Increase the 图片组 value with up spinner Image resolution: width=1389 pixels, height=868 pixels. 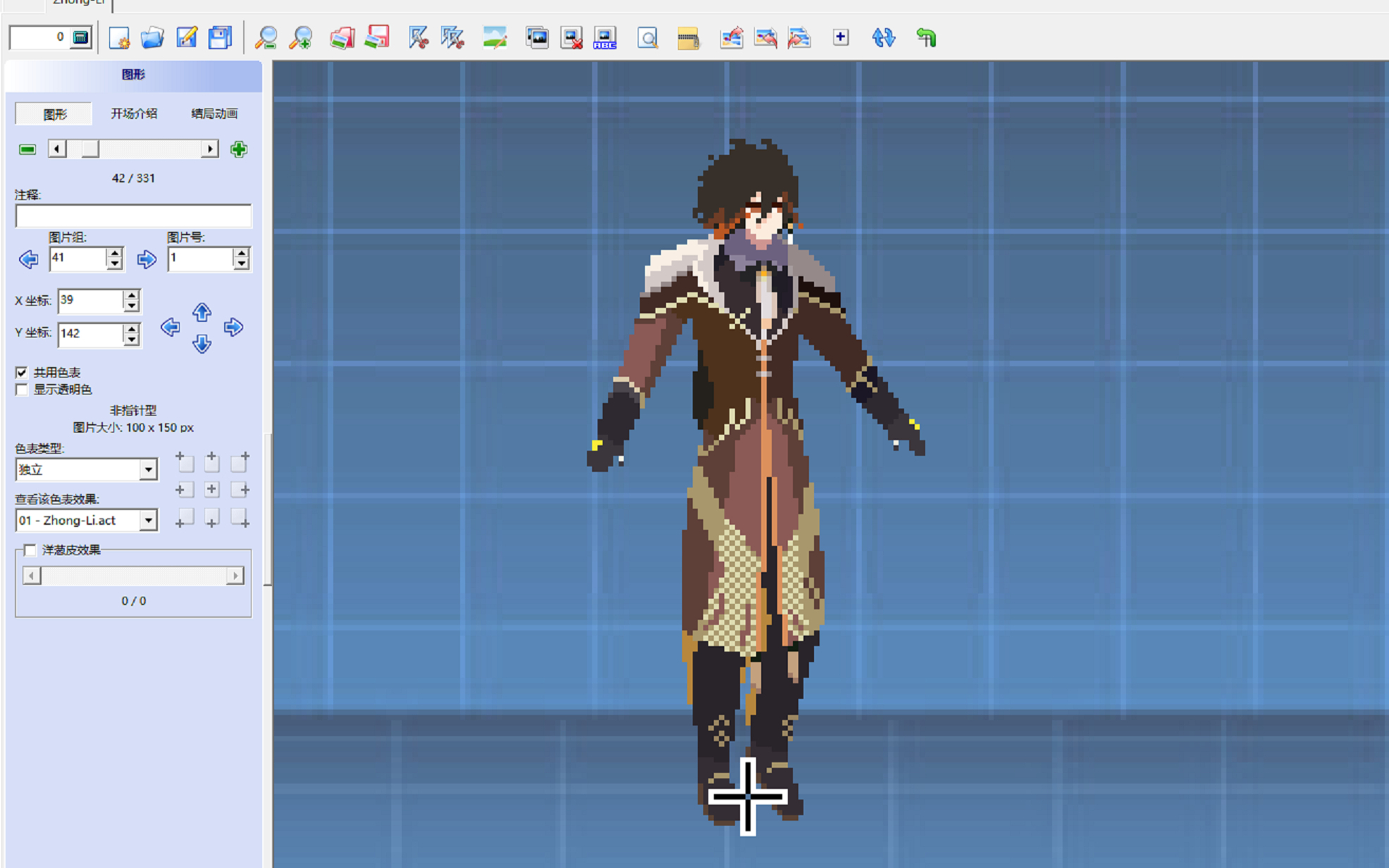coord(114,253)
